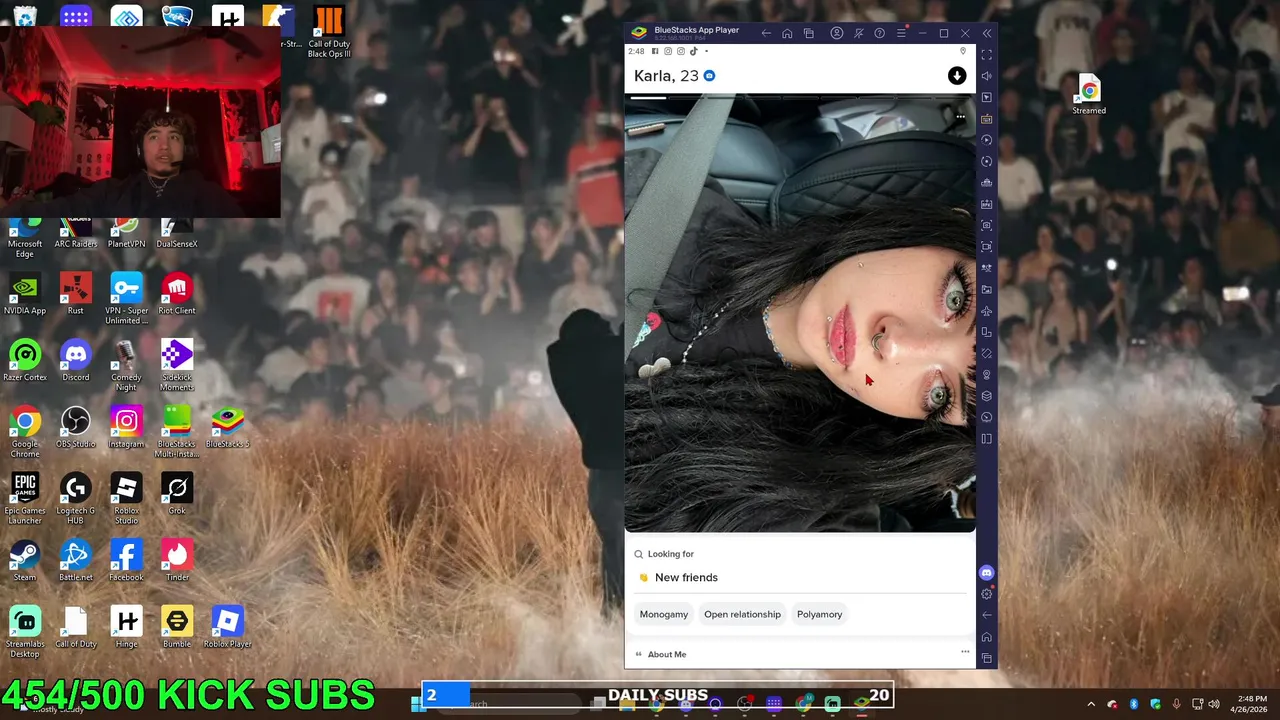Viewport: 1280px width, 720px height.
Task: Open Steam desktop shortcut
Action: tap(25, 560)
